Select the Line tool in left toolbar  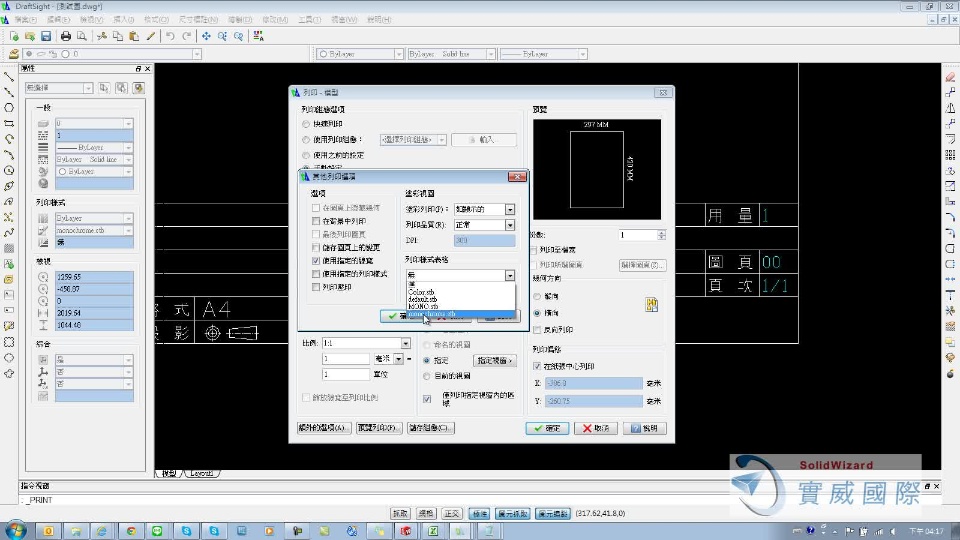point(9,77)
